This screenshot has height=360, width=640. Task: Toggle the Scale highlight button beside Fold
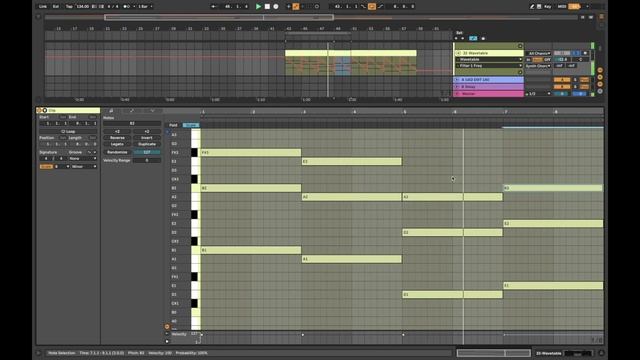[191, 125]
